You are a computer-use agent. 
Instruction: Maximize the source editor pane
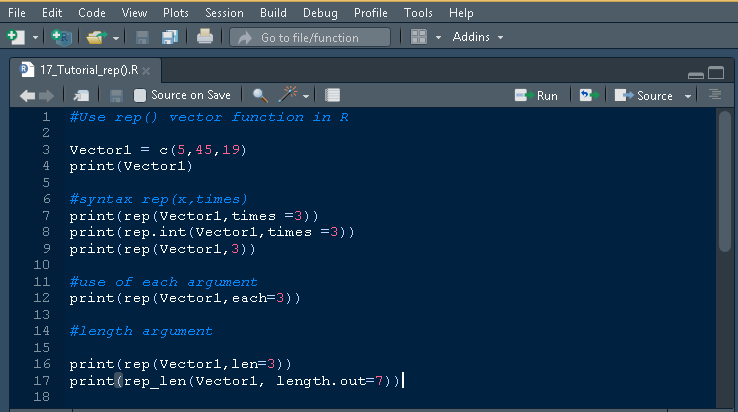pyautogui.click(x=716, y=73)
